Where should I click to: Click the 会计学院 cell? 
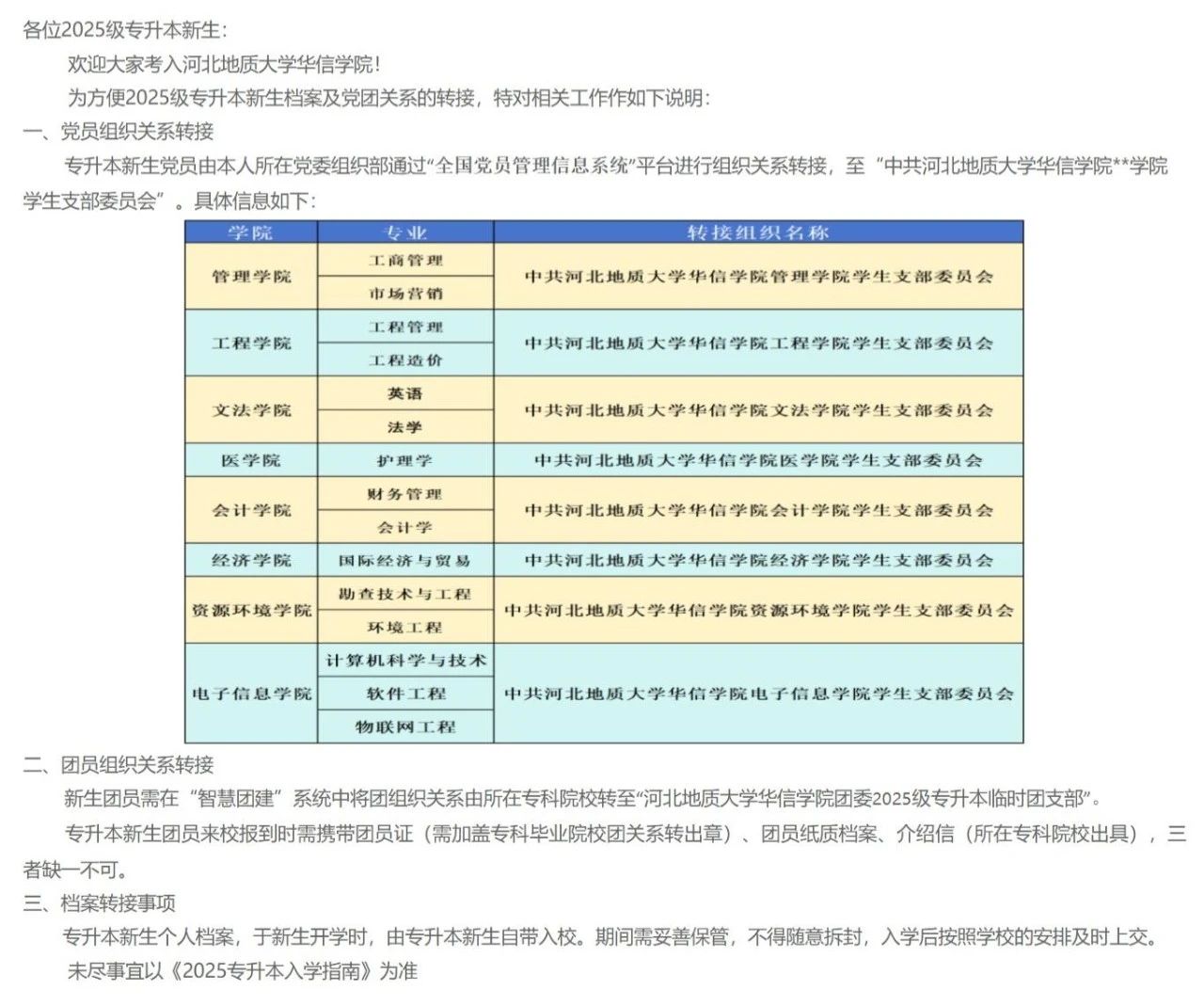click(x=251, y=510)
